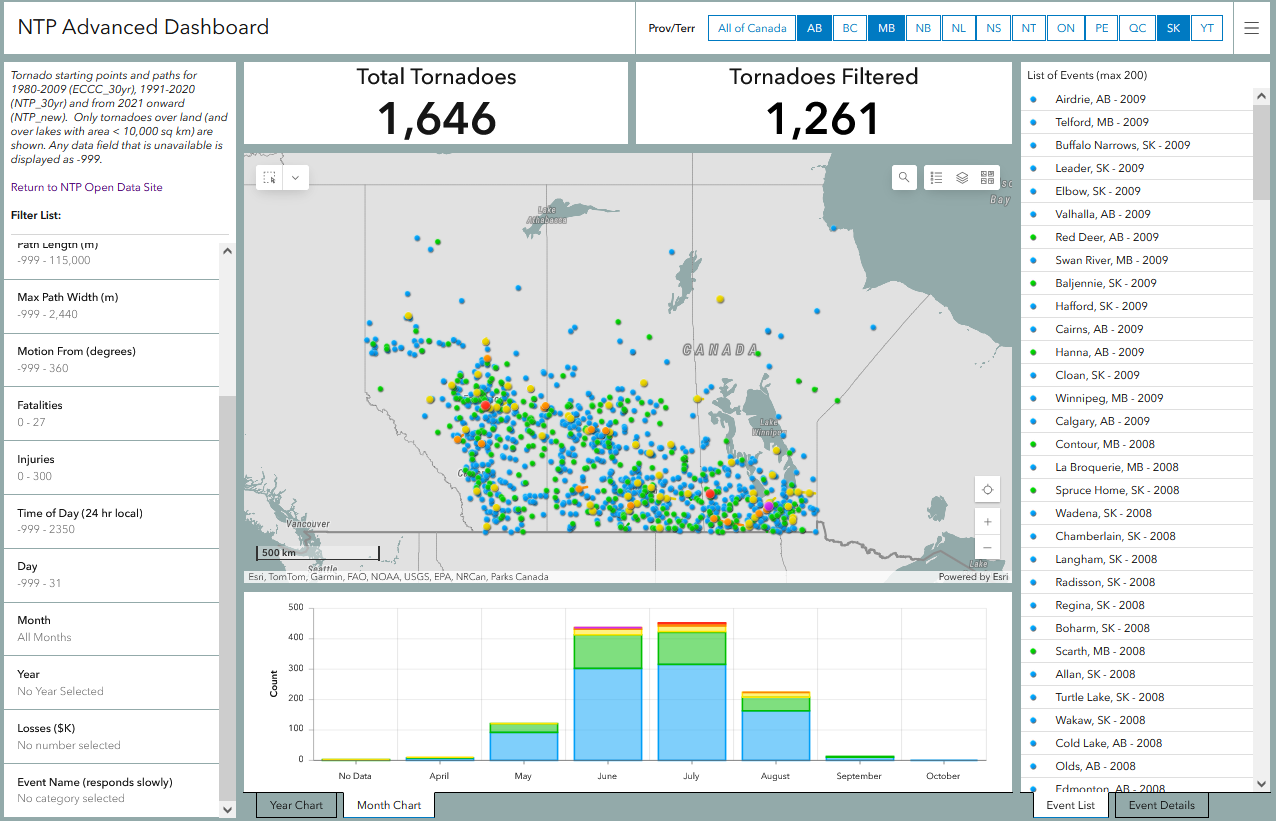Select the May bar in month chart
Image resolution: width=1276 pixels, height=821 pixels.
coord(523,741)
